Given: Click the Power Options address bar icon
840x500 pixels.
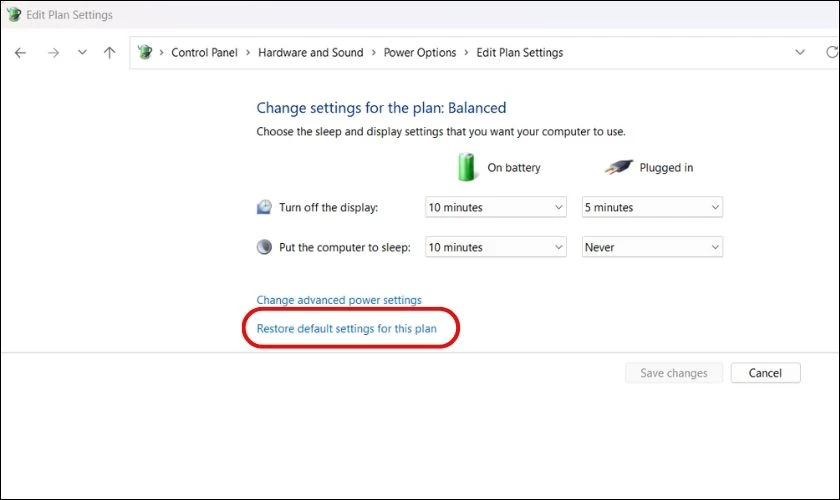Looking at the screenshot, I should 145,52.
